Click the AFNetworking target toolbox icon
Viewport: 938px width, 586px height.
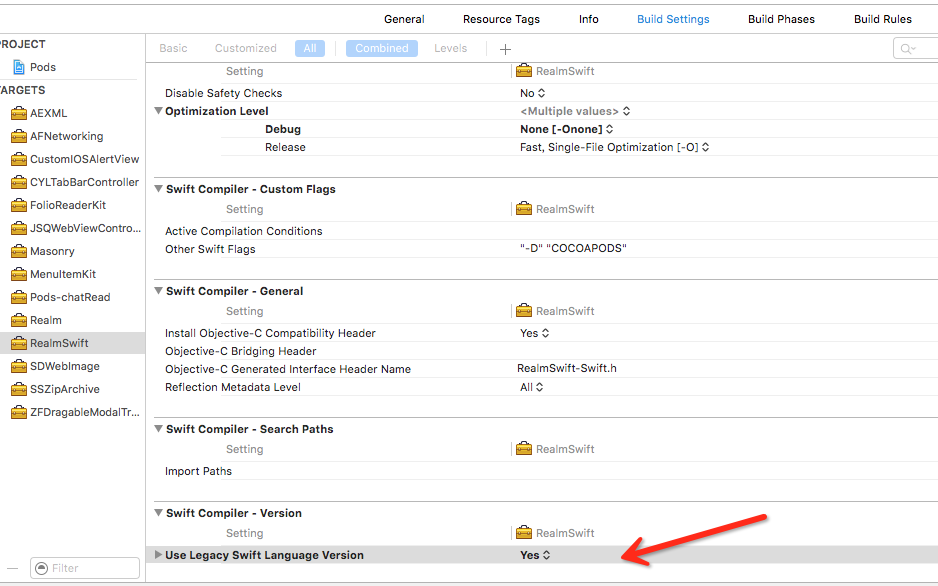click(19, 136)
